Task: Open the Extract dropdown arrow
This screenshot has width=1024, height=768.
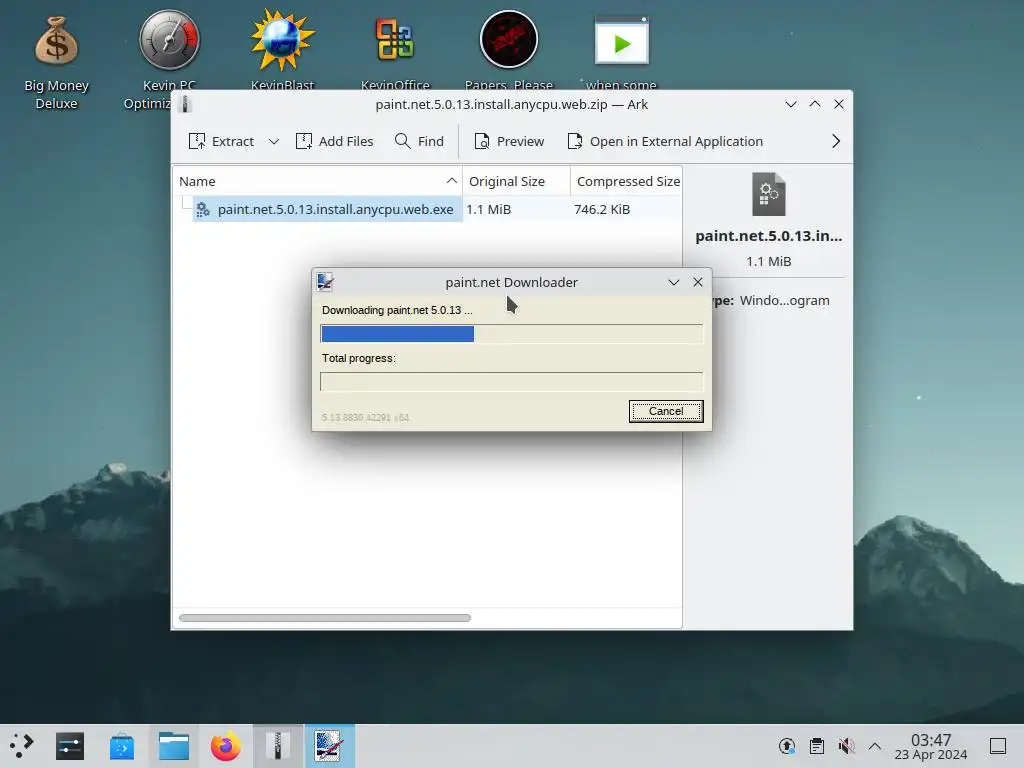Action: 274,141
